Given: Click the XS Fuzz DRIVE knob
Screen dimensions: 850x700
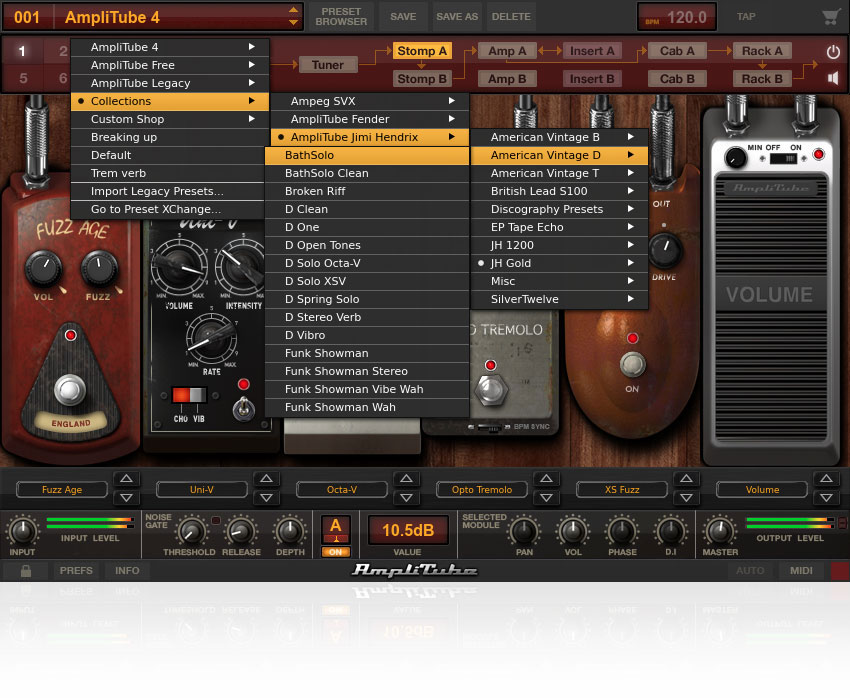Looking at the screenshot, I should (x=665, y=249).
